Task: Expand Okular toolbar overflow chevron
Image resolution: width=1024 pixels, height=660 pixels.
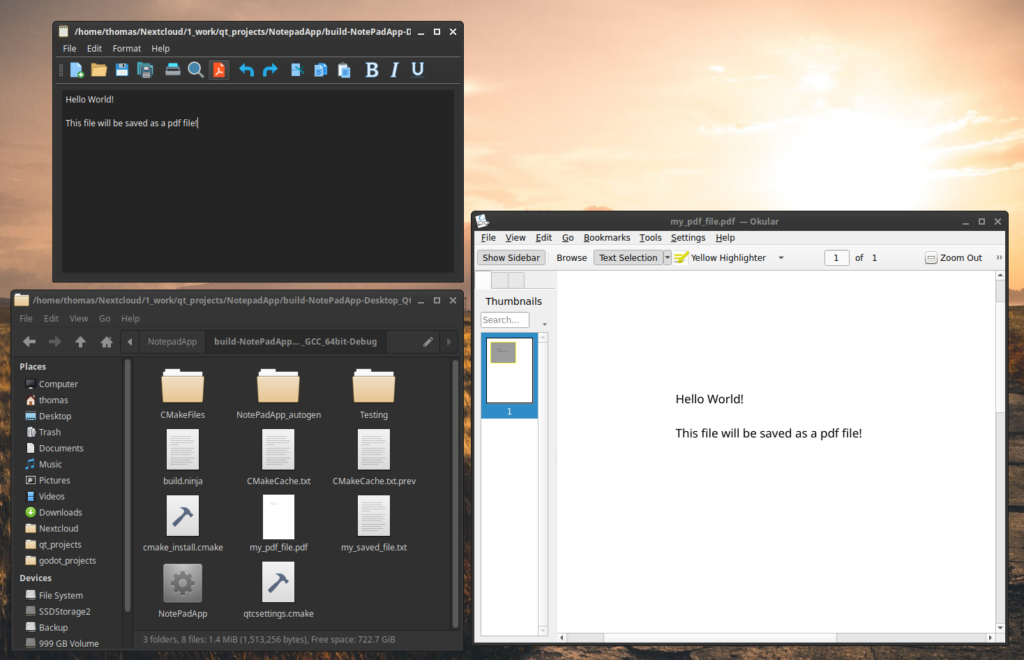Action: (999, 258)
